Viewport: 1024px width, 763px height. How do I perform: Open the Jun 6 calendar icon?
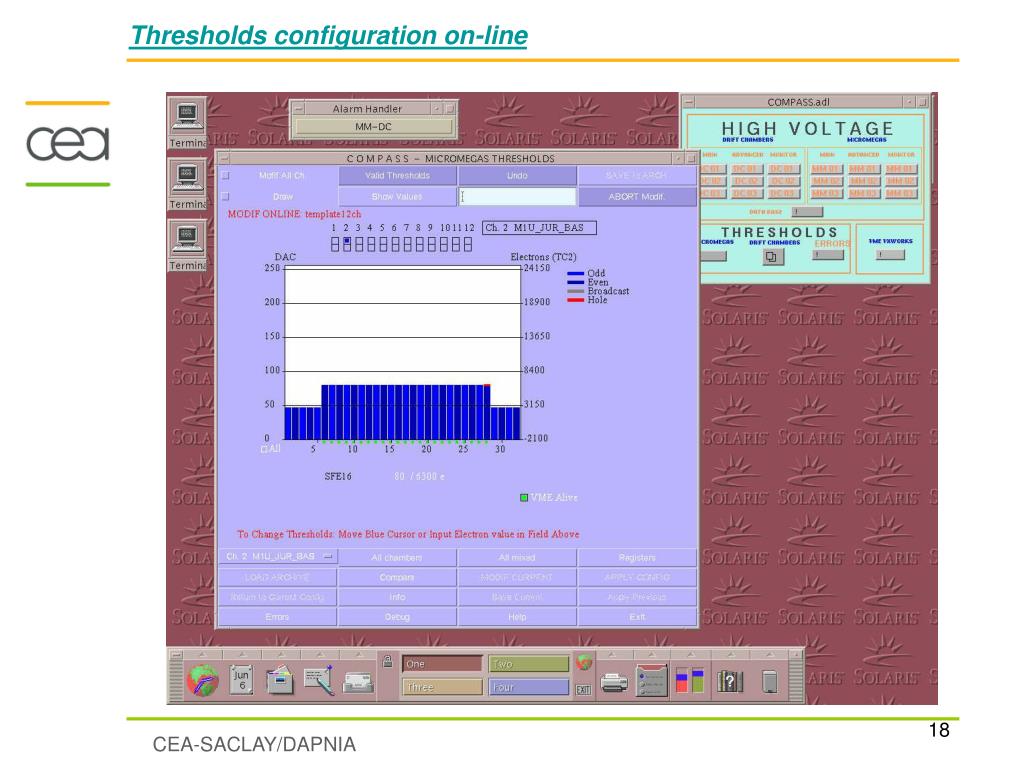pos(241,680)
